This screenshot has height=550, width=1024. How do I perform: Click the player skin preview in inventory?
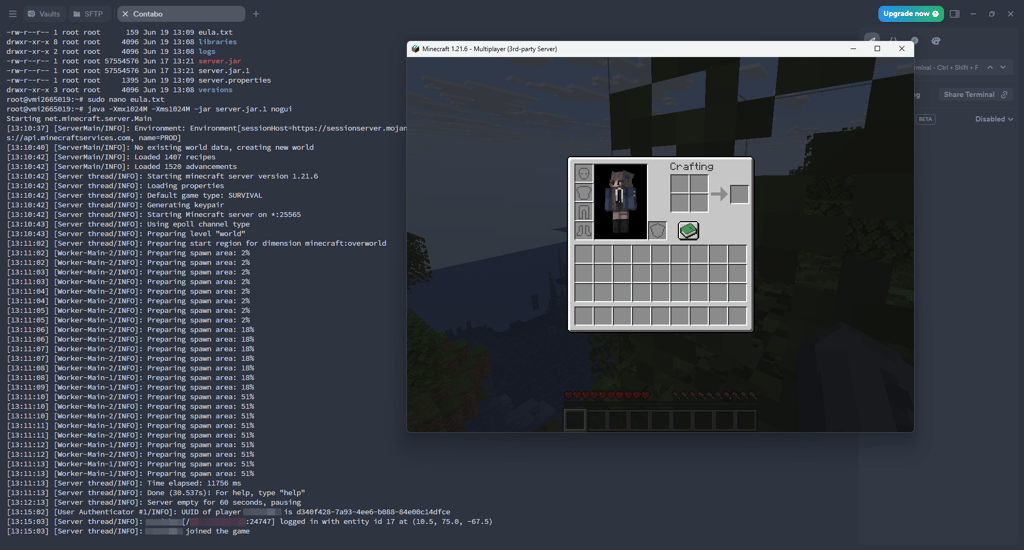point(620,201)
